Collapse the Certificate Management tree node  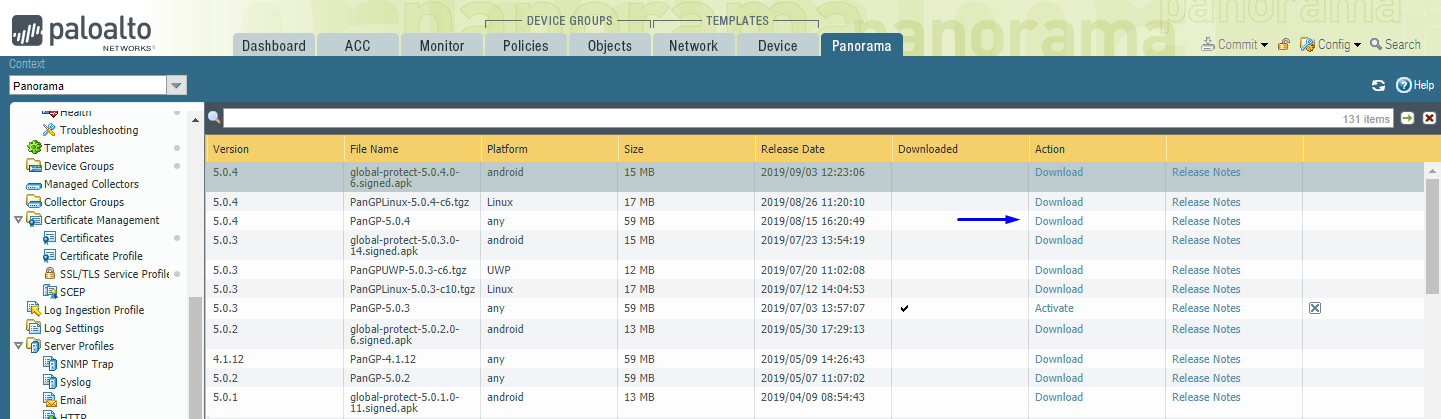coord(18,220)
